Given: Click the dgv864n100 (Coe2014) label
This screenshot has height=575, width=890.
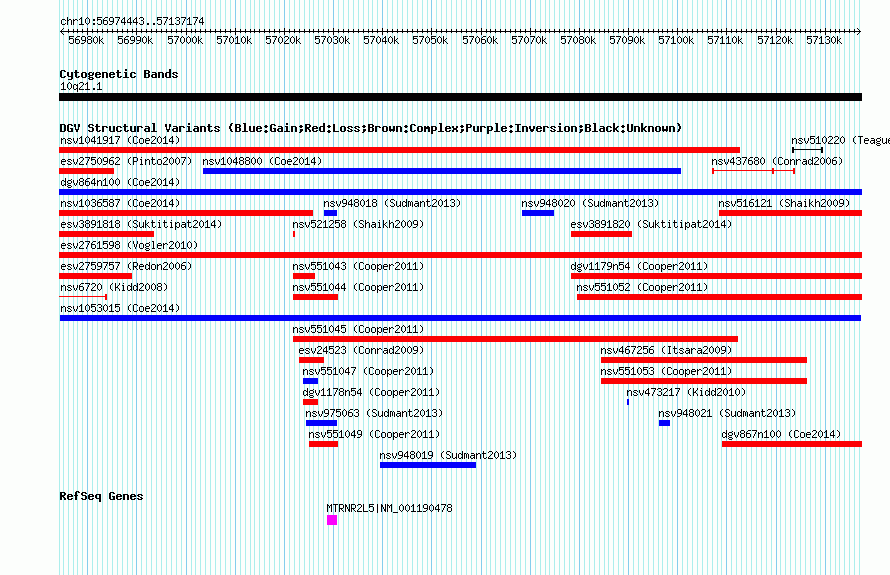Looking at the screenshot, I should coord(120,182).
